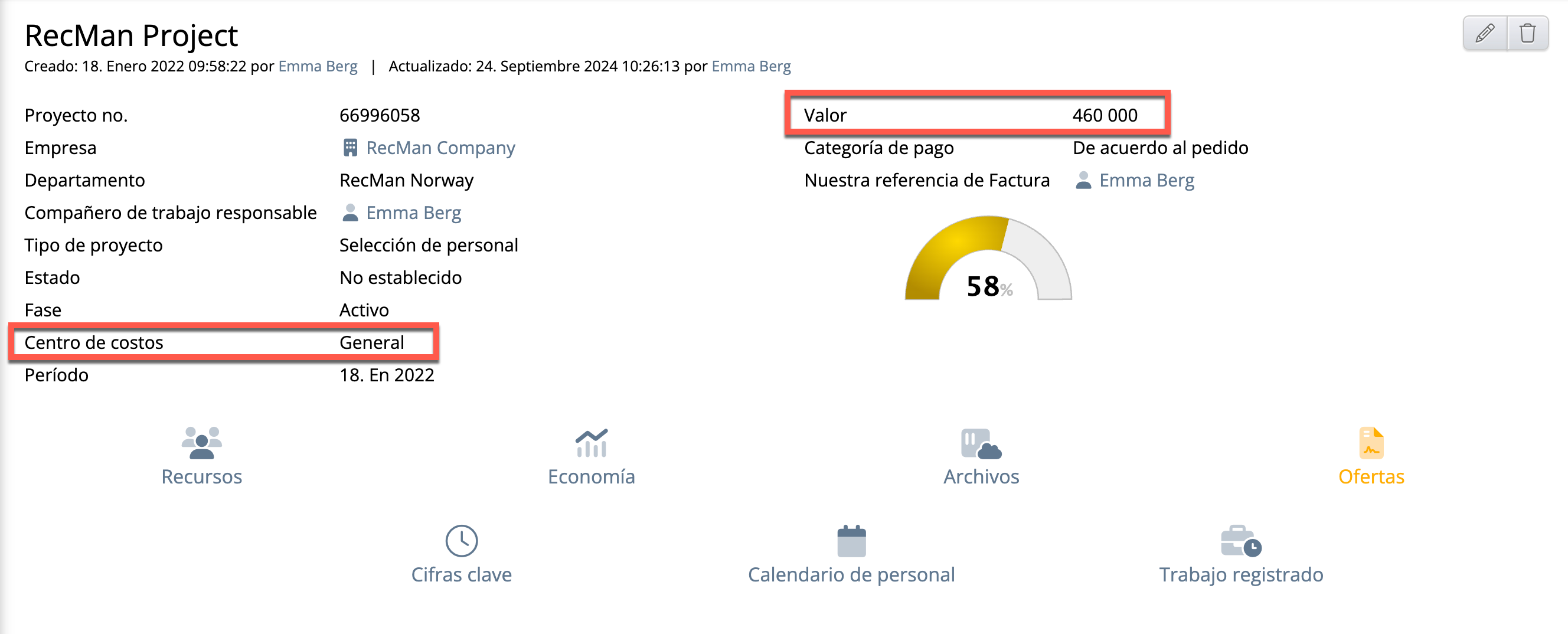Viewport: 1568px width, 634px height.
Task: Open the Trabajo registrado briefcase icon
Action: [x=1241, y=540]
